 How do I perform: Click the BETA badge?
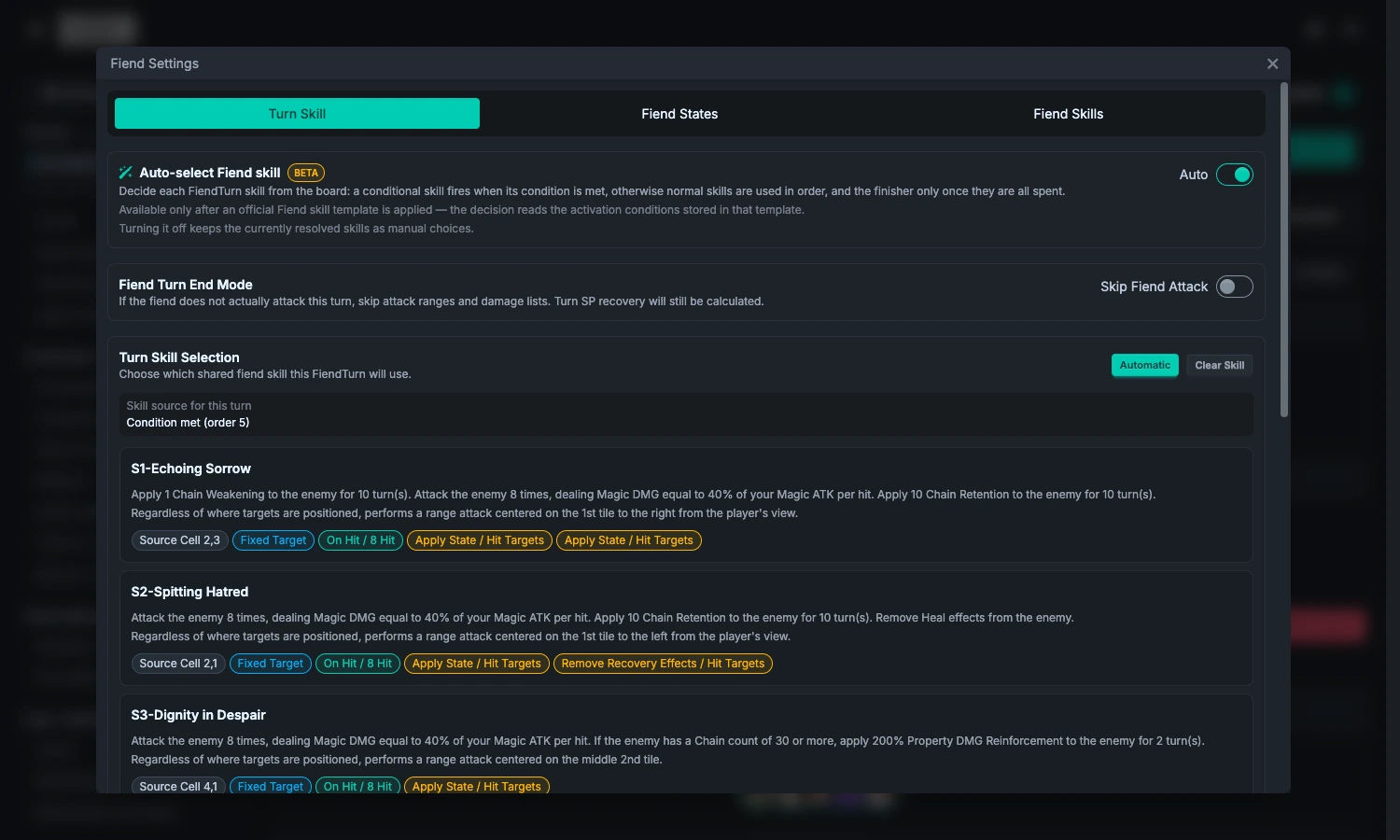tap(306, 173)
